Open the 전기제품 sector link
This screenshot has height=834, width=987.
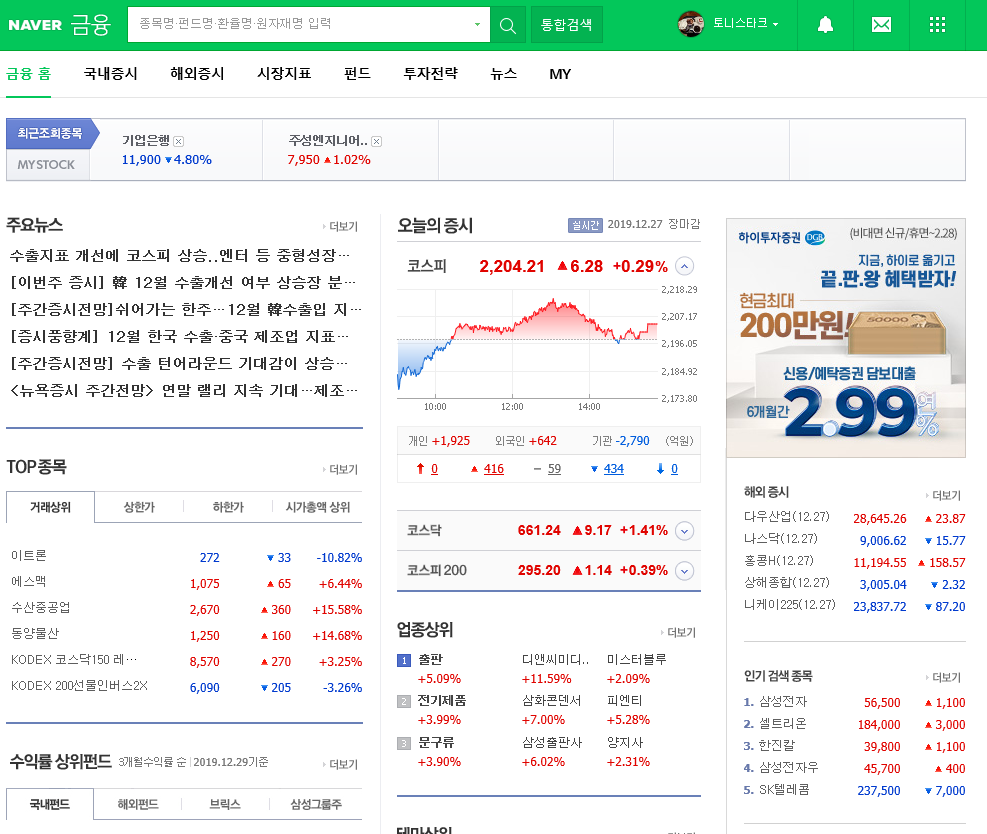coord(442,701)
